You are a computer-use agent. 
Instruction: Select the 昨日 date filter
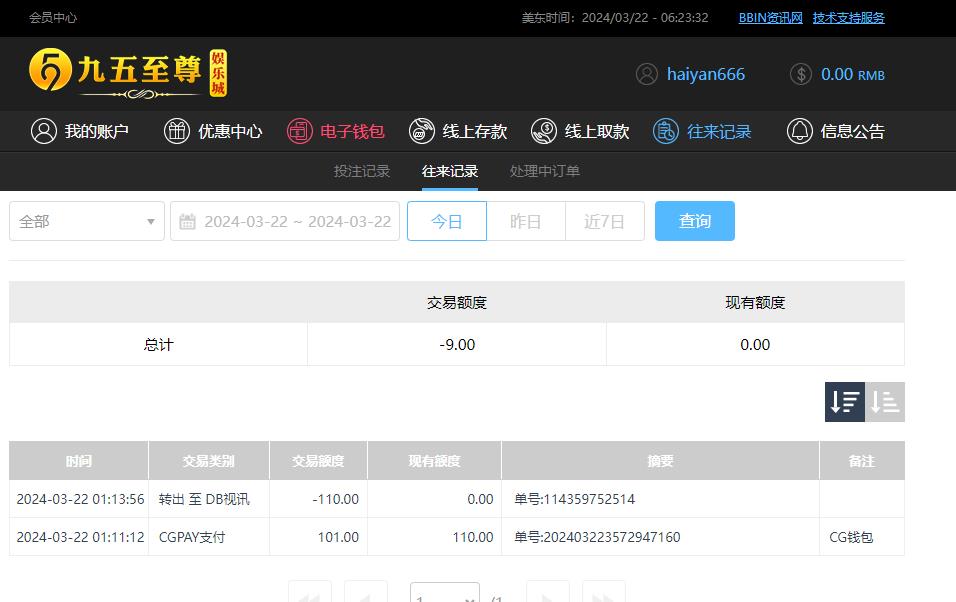tap(526, 221)
